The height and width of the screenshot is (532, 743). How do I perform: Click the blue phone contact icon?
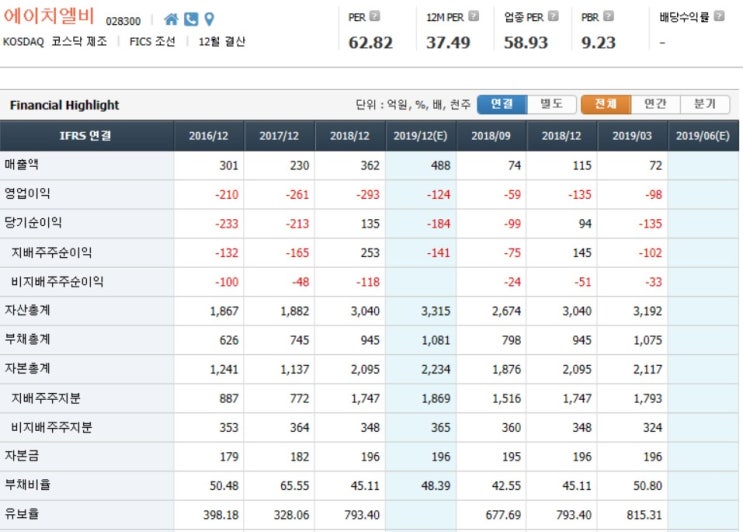point(191,19)
